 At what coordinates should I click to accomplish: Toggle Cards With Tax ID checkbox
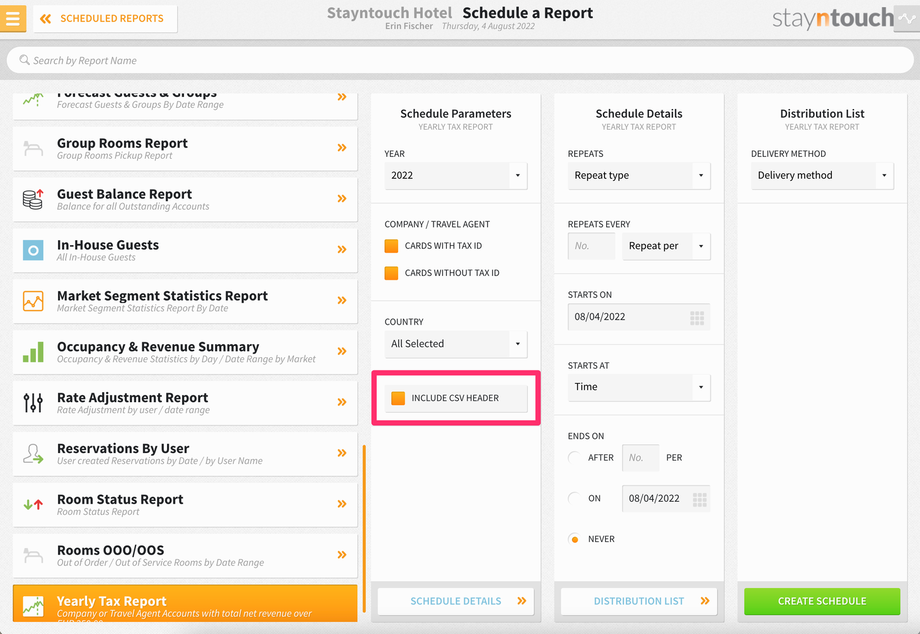pos(391,246)
